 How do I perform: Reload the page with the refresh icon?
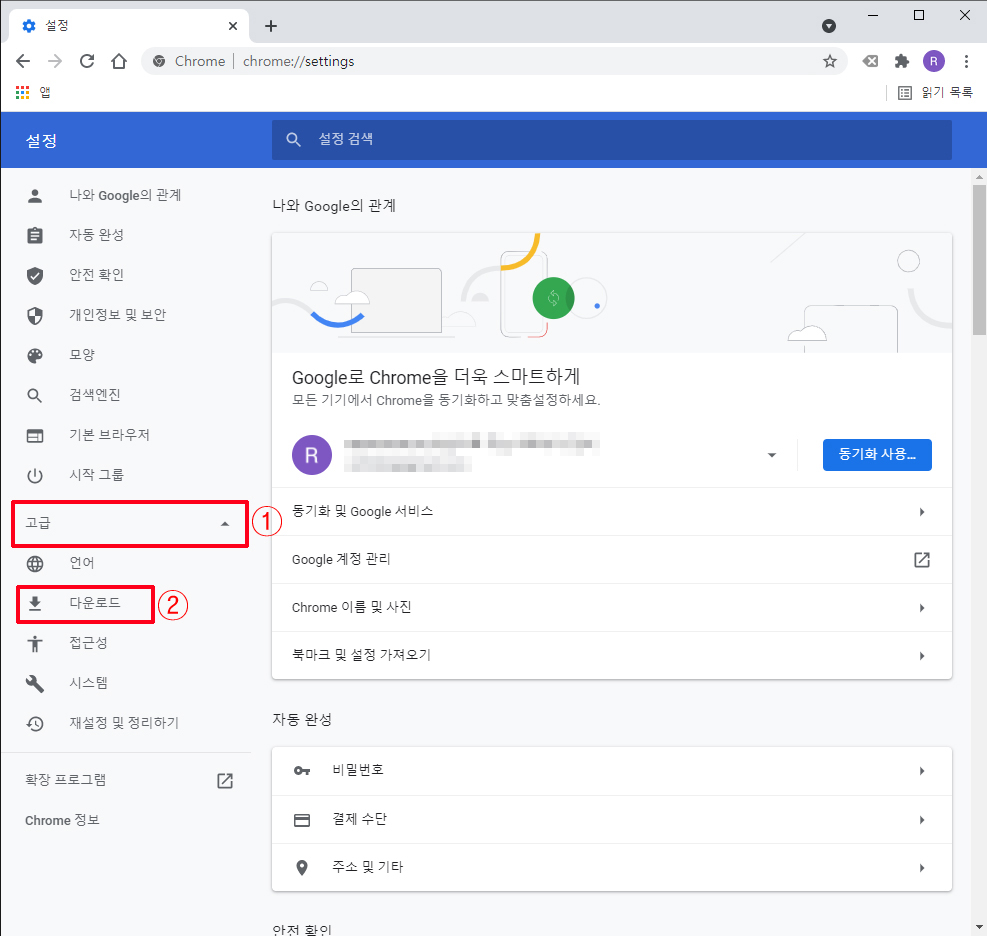point(87,61)
